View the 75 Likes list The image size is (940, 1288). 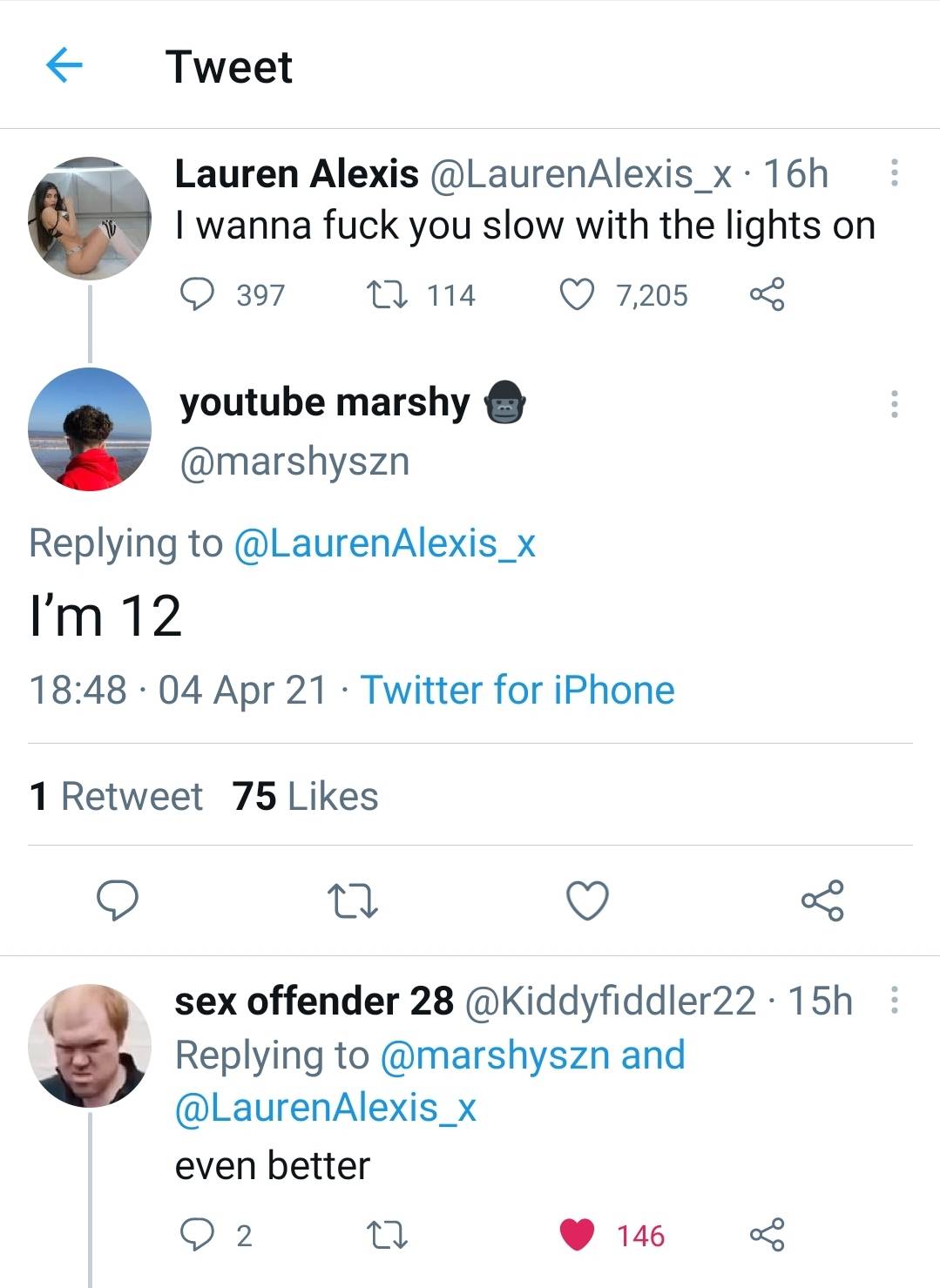tap(305, 796)
